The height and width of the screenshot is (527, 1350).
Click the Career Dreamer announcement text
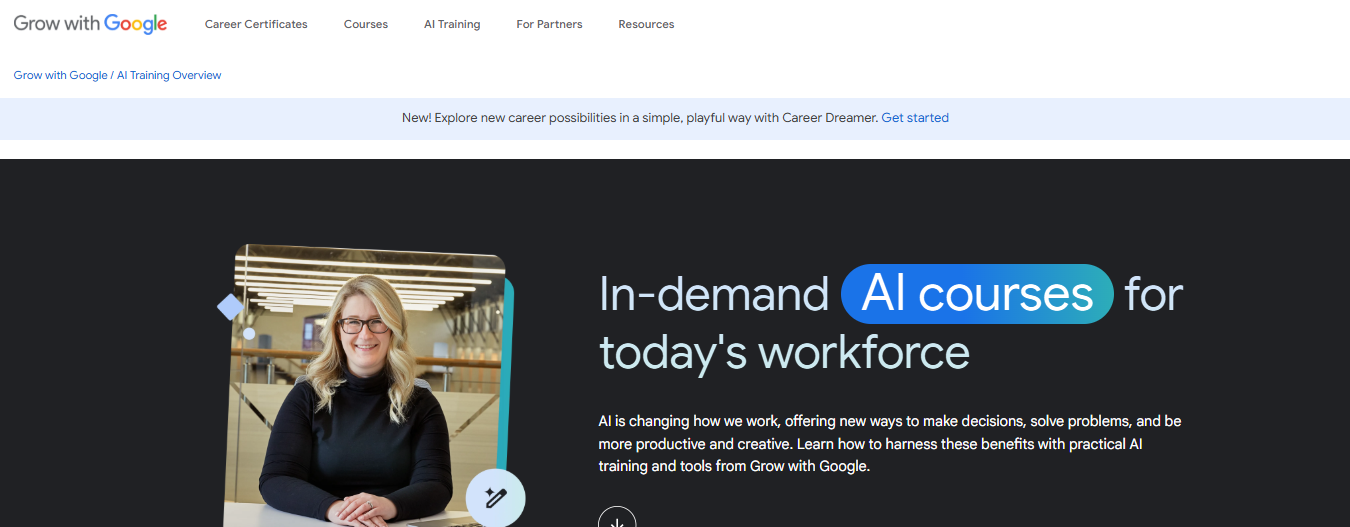point(640,118)
